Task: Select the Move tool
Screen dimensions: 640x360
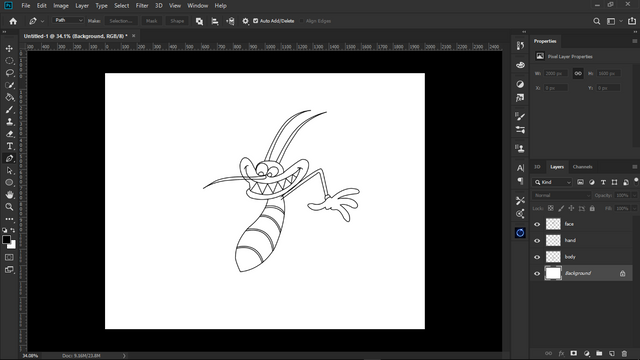Action: (9, 49)
